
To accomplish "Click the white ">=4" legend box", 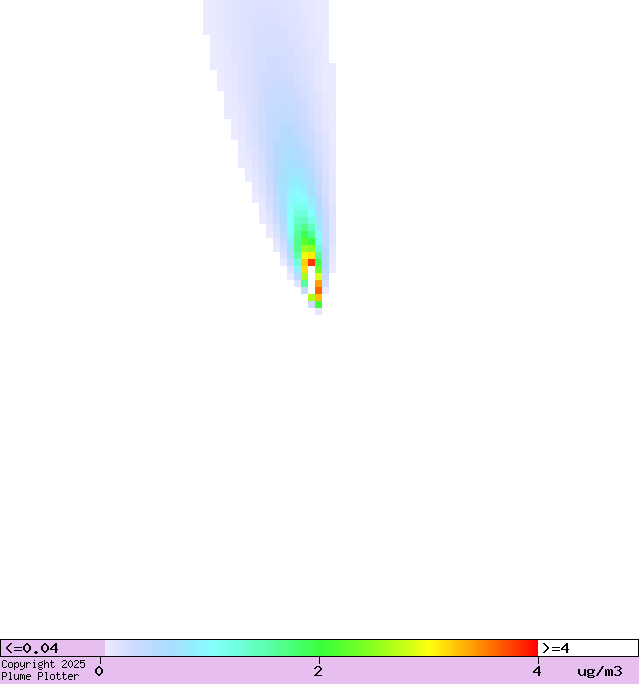I will tap(586, 648).
